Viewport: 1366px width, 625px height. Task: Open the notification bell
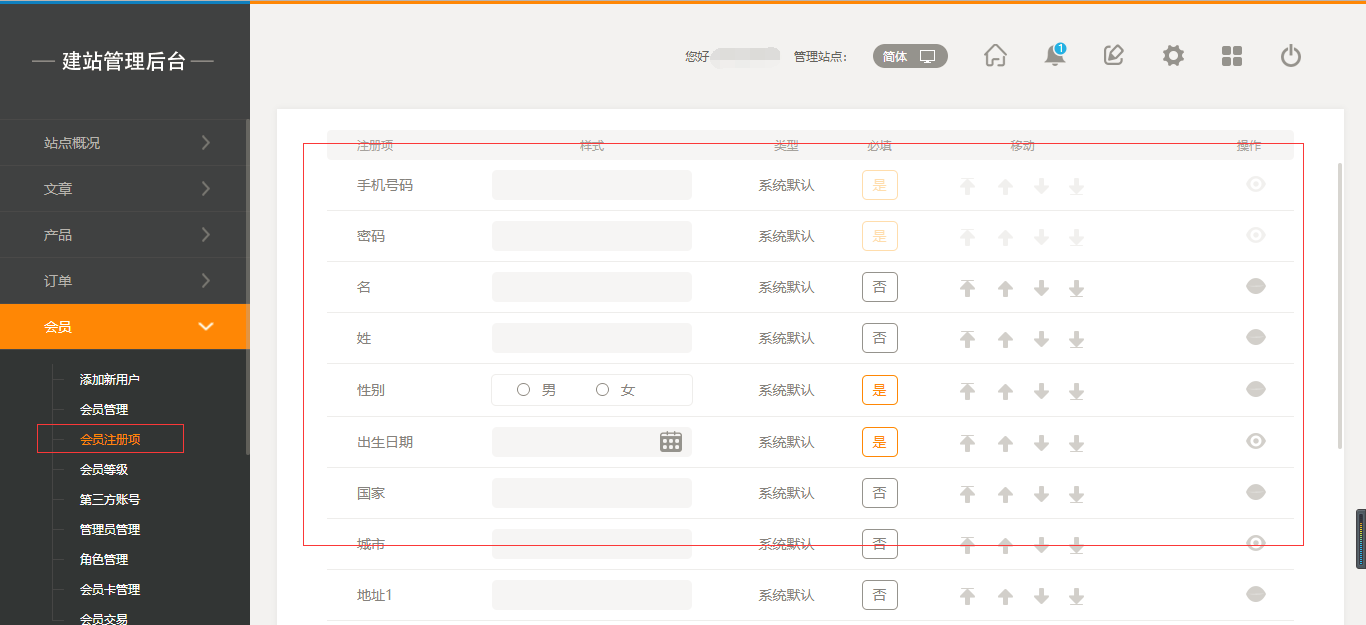pyautogui.click(x=1054, y=56)
